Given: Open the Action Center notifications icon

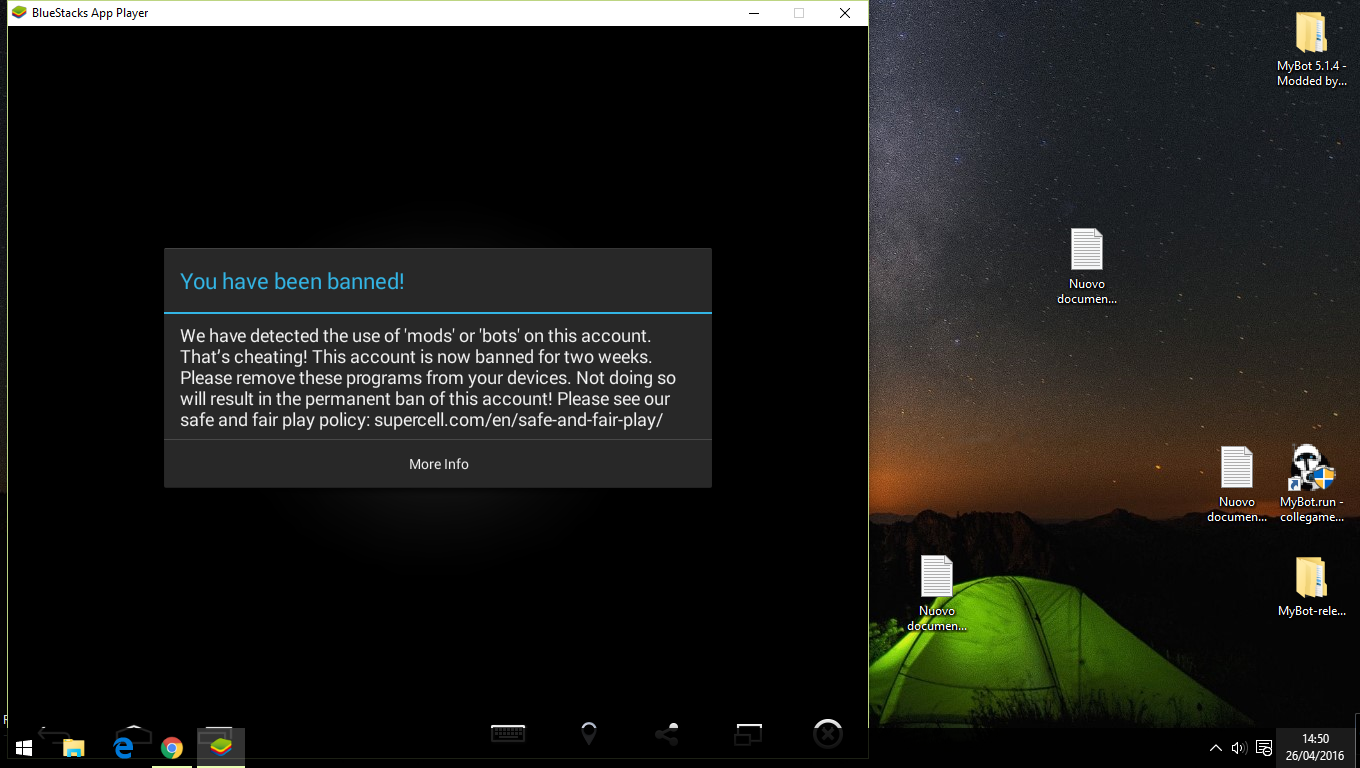Looking at the screenshot, I should [1264, 748].
